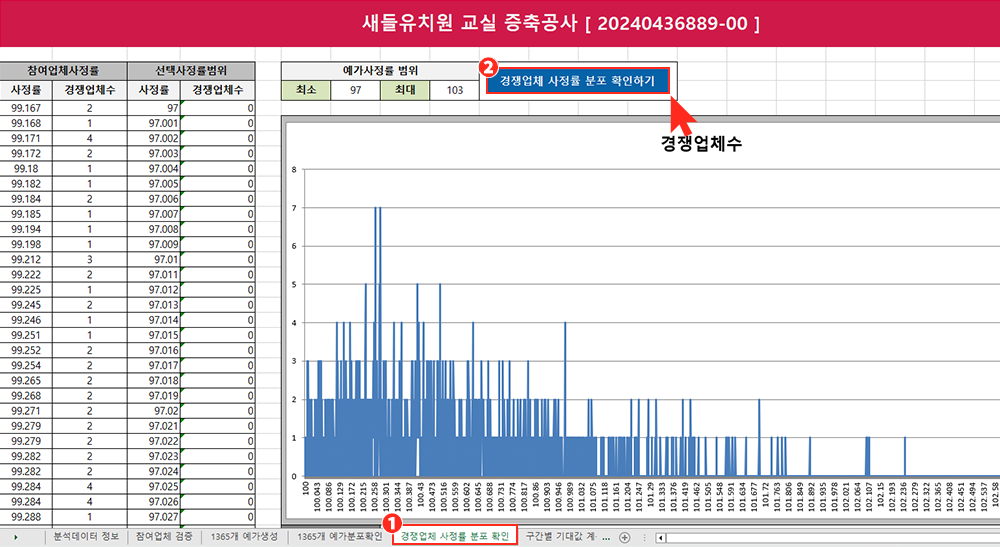Viewport: 1000px width, 547px height.
Task: Select the cell containing 99.172
Action: (26, 154)
